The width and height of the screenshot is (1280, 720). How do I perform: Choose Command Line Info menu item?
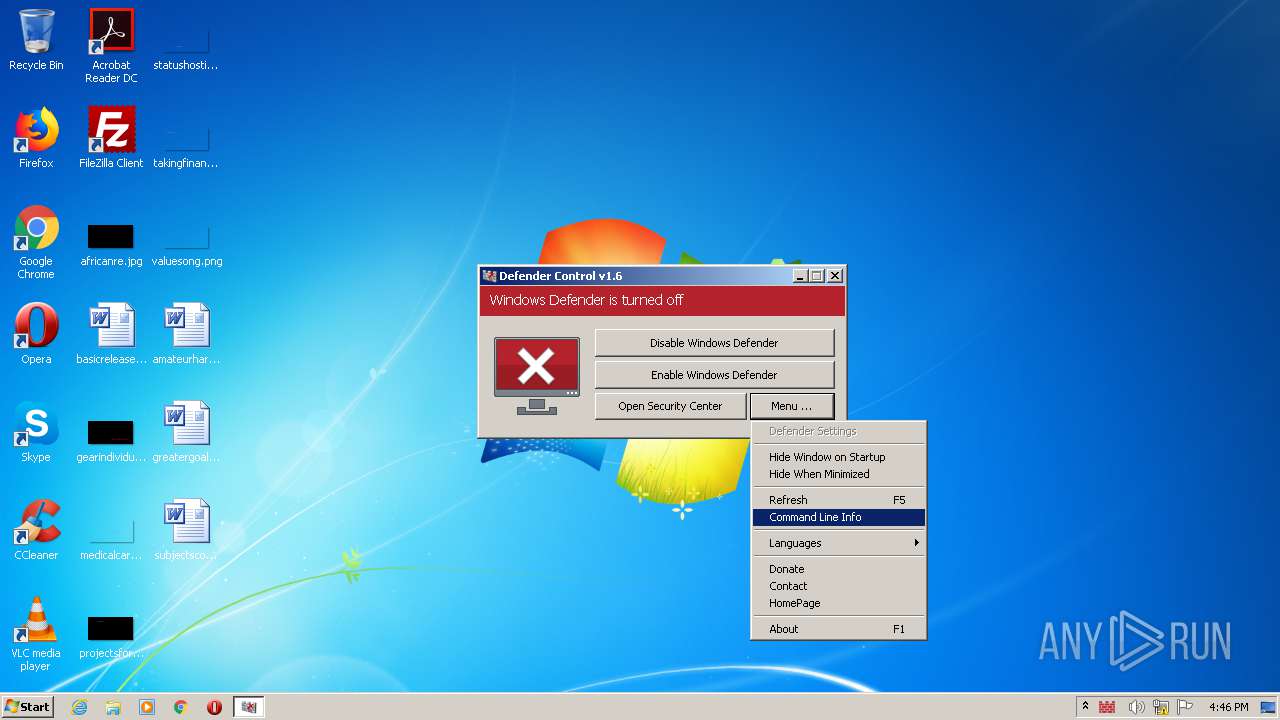[x=839, y=517]
